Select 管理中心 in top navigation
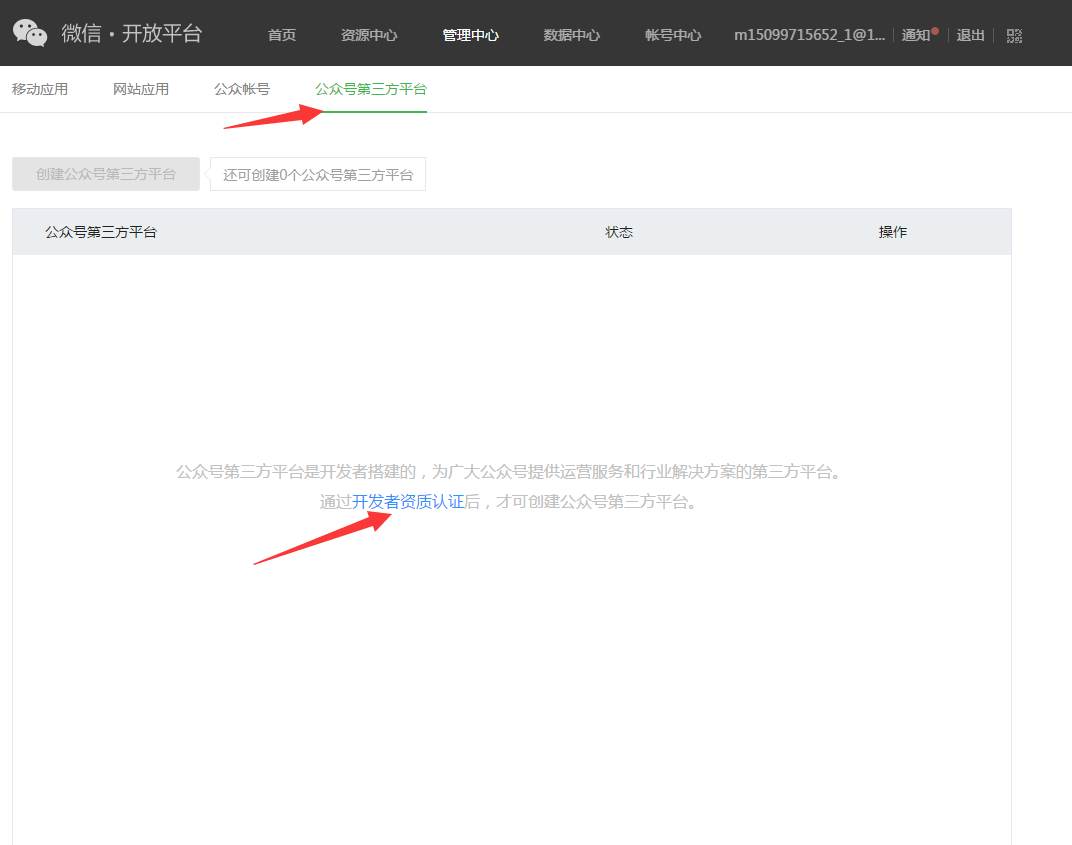The width and height of the screenshot is (1072, 845). 470,35
